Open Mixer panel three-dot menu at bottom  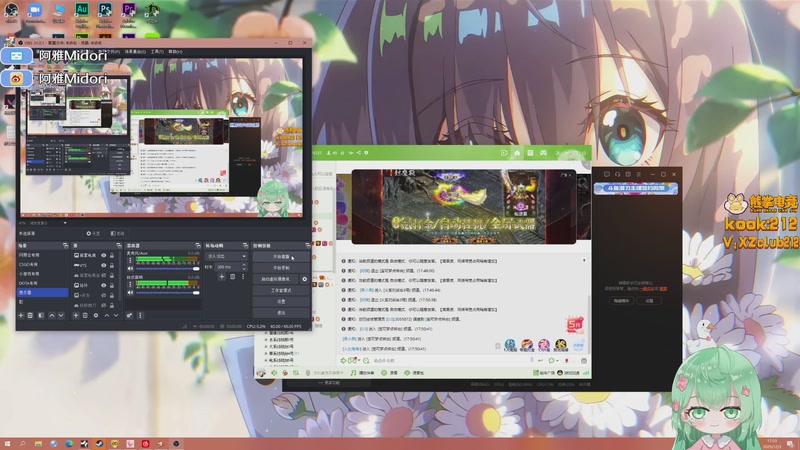tap(140, 316)
